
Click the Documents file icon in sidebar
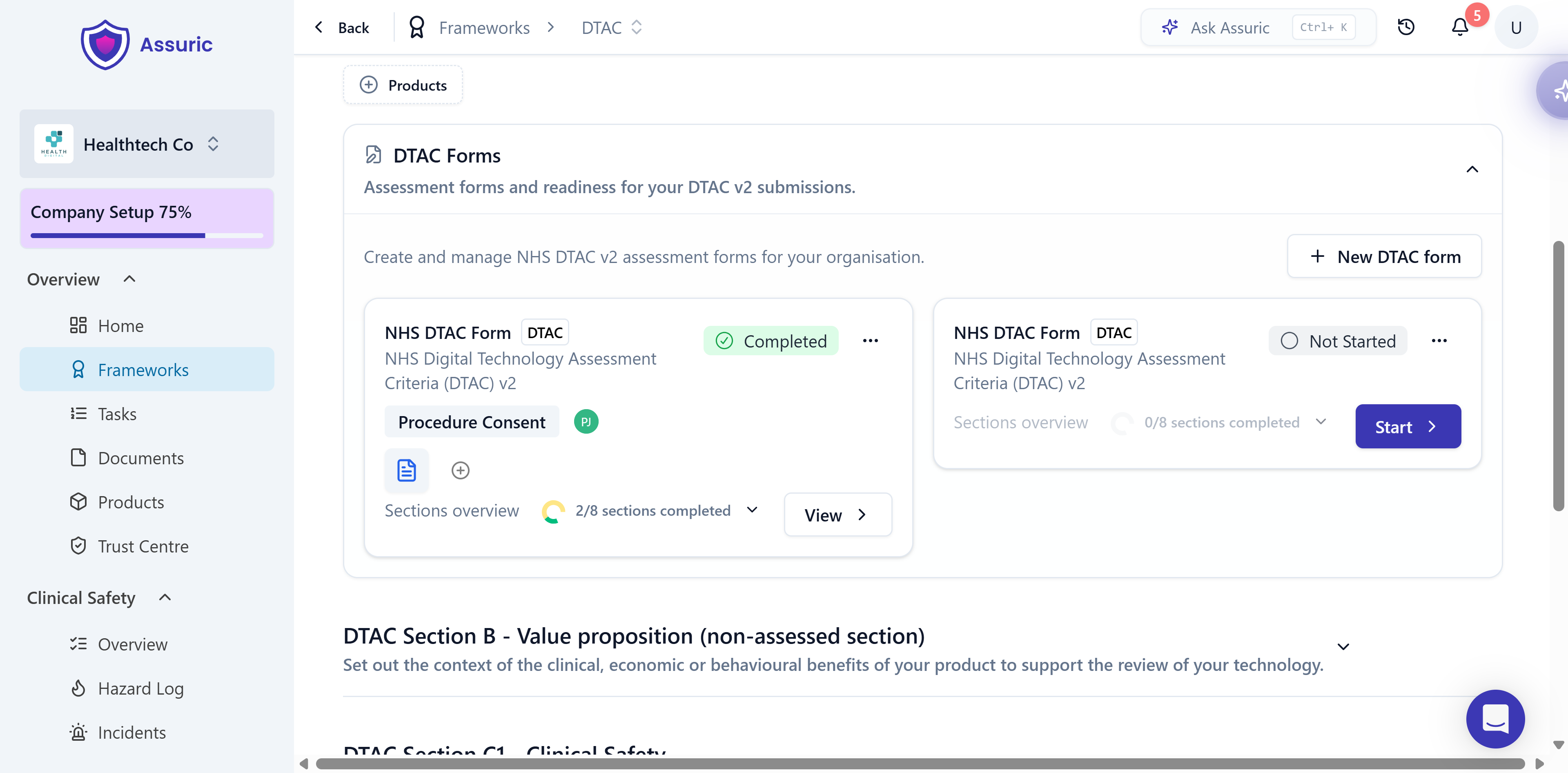click(78, 457)
